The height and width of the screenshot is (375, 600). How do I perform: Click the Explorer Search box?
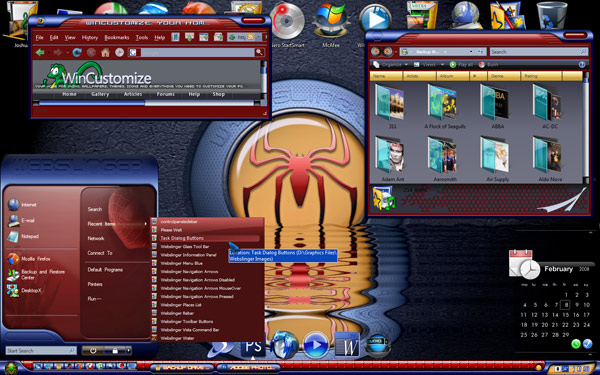tap(538, 52)
